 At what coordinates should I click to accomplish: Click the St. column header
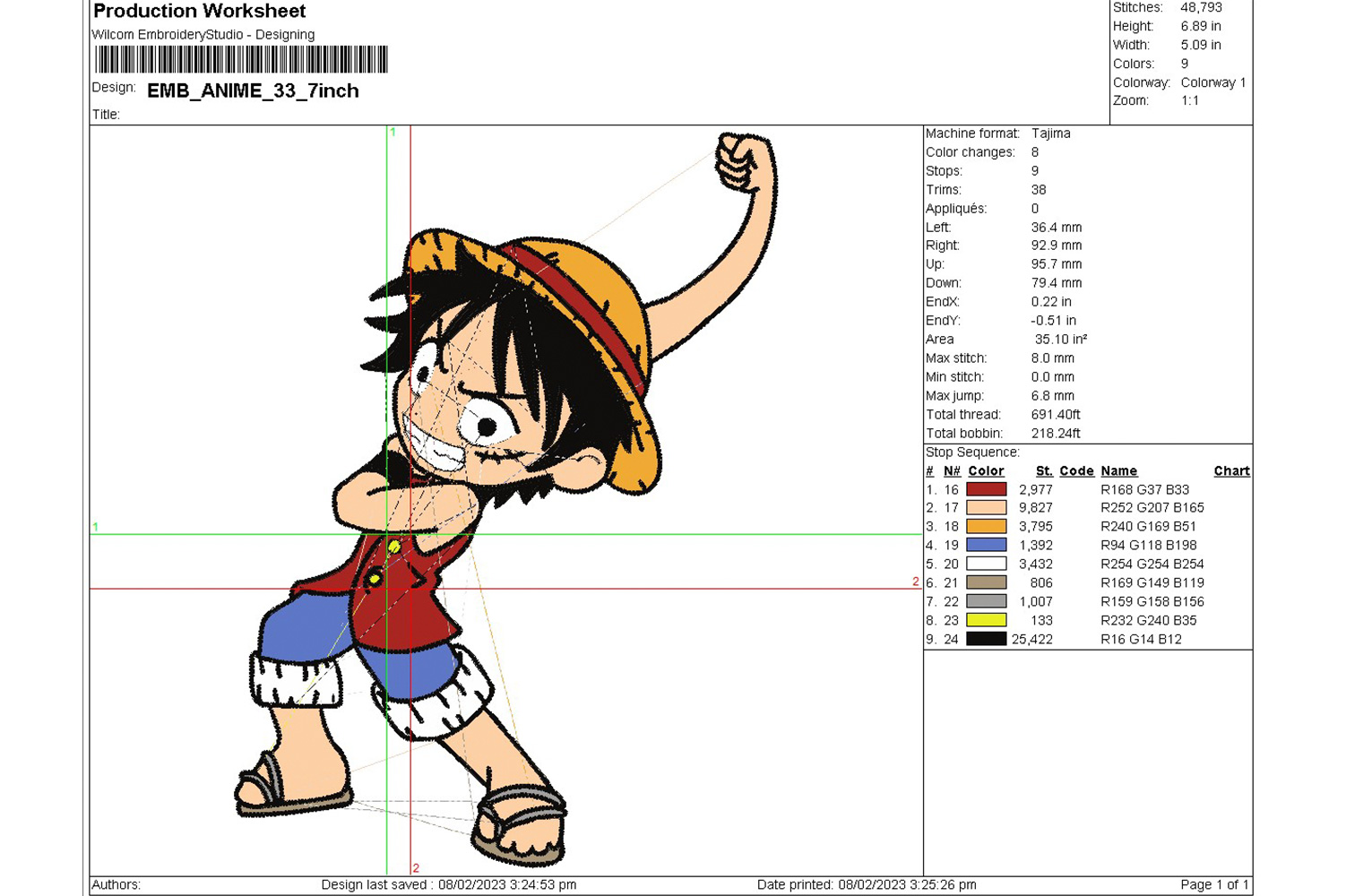(x=1044, y=471)
